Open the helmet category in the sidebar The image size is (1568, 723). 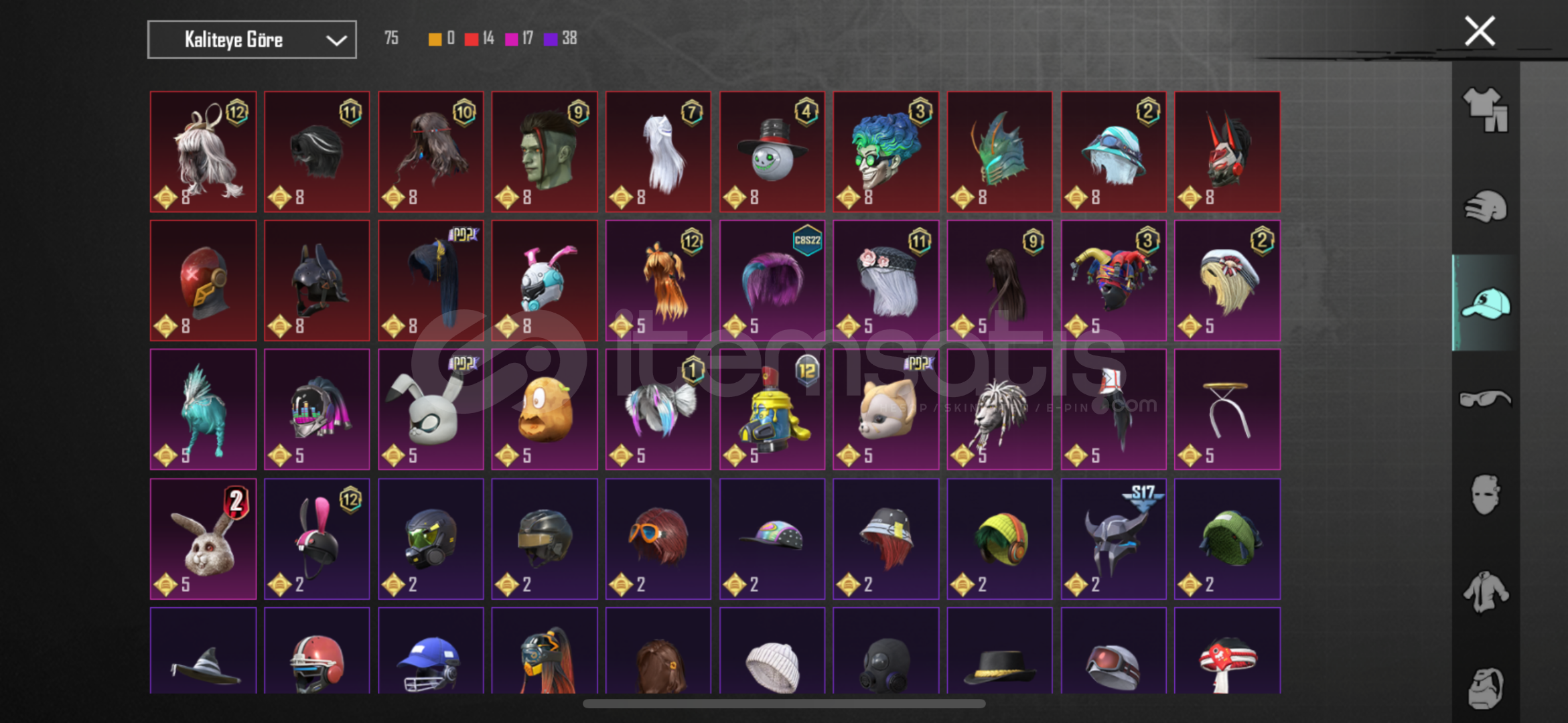1486,206
